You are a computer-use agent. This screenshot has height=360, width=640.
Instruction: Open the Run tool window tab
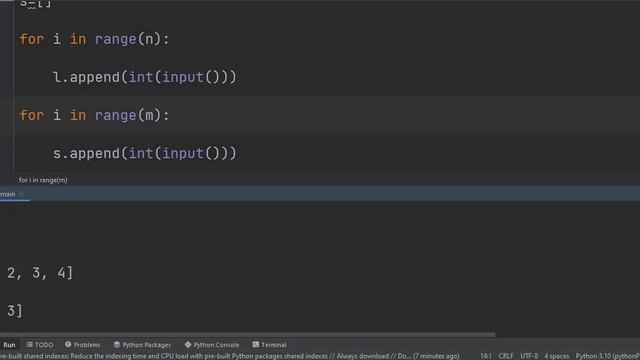click(x=9, y=345)
